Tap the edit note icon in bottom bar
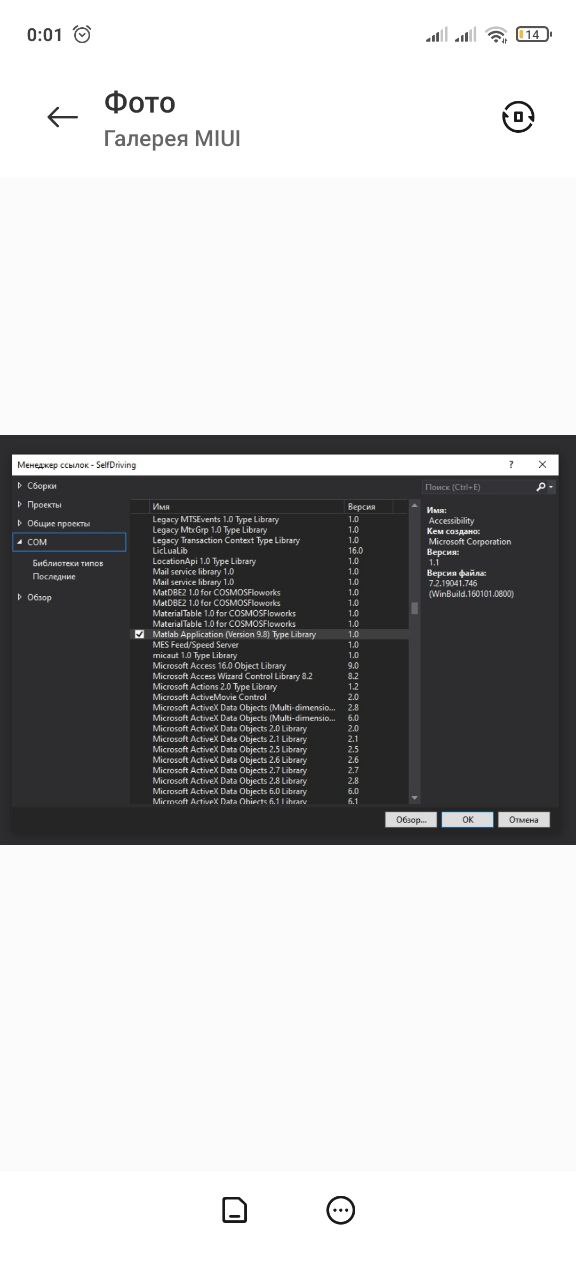 coord(234,1210)
